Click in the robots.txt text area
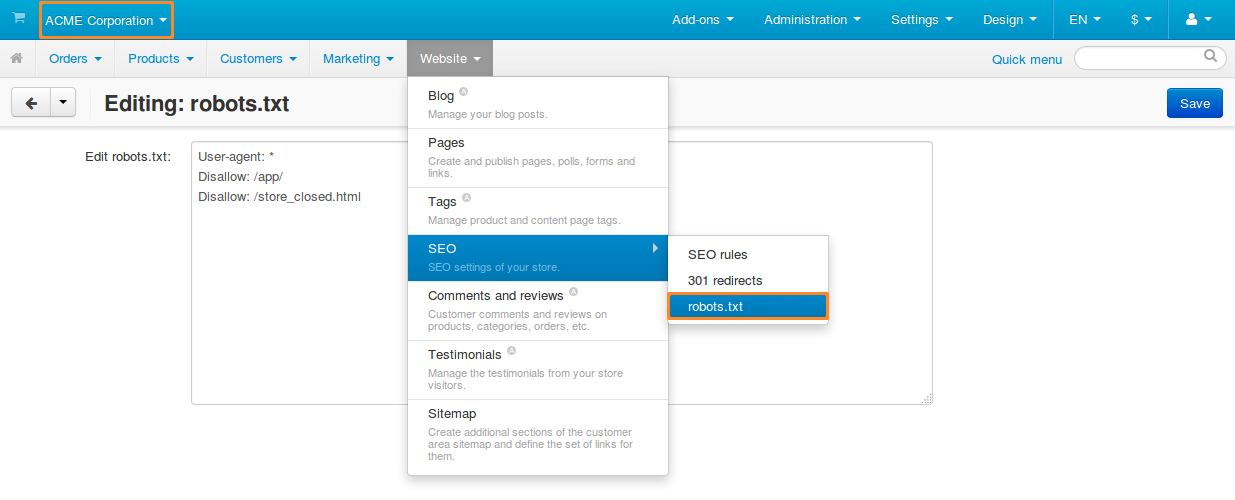This screenshot has height=500, width=1235. coord(562,273)
